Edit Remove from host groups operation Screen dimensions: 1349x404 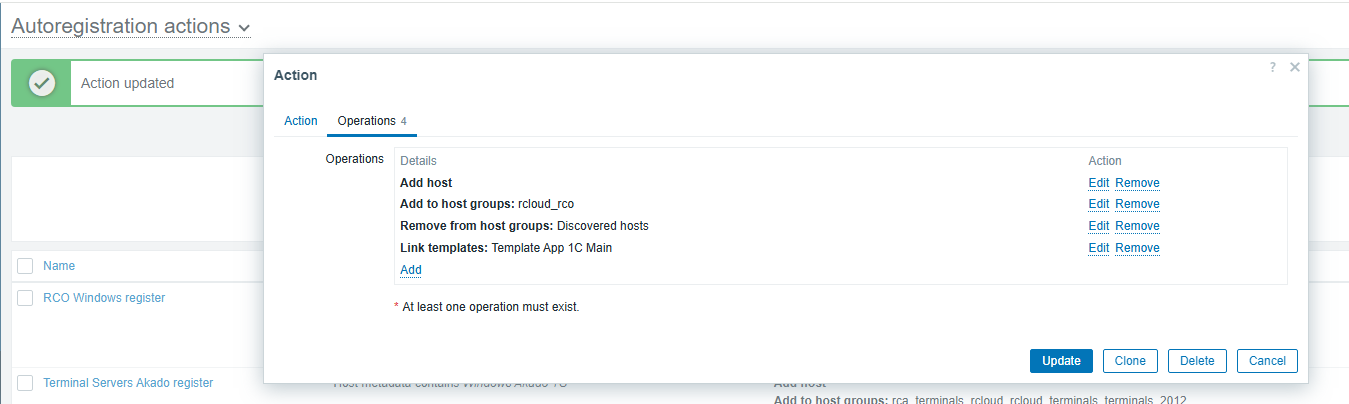coord(1099,226)
